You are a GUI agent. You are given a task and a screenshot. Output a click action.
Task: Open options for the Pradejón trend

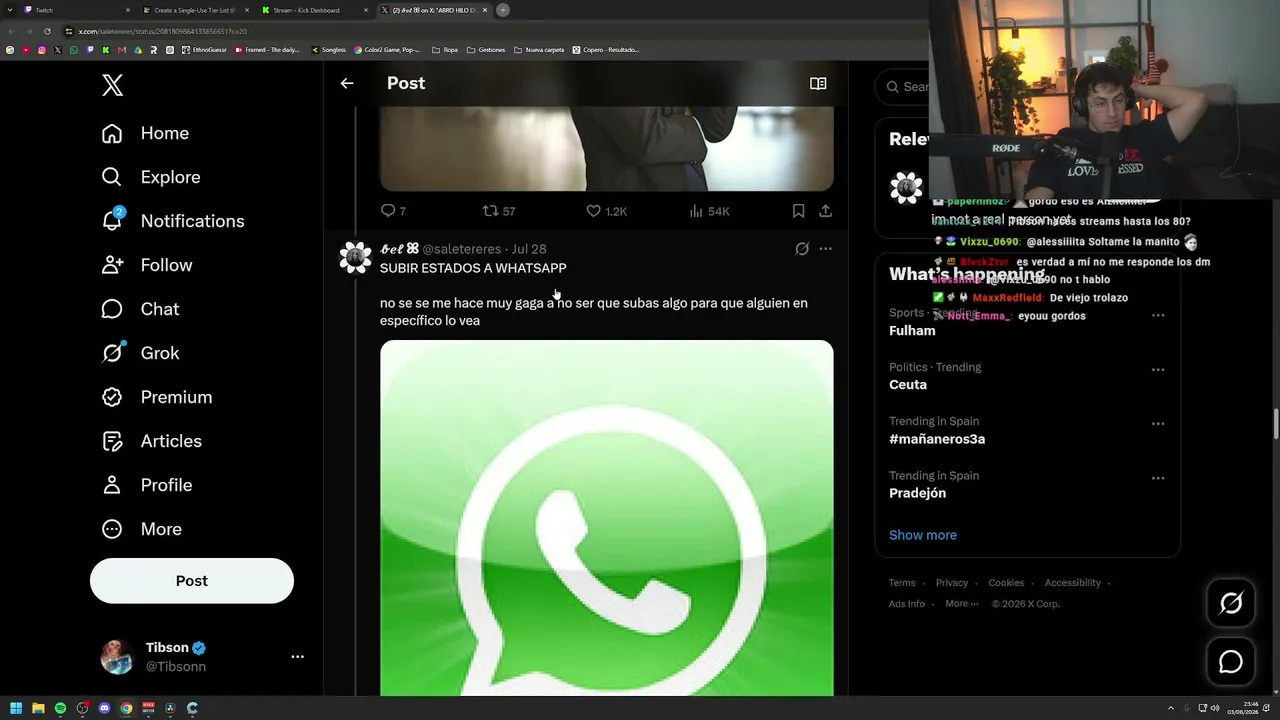tap(1158, 478)
